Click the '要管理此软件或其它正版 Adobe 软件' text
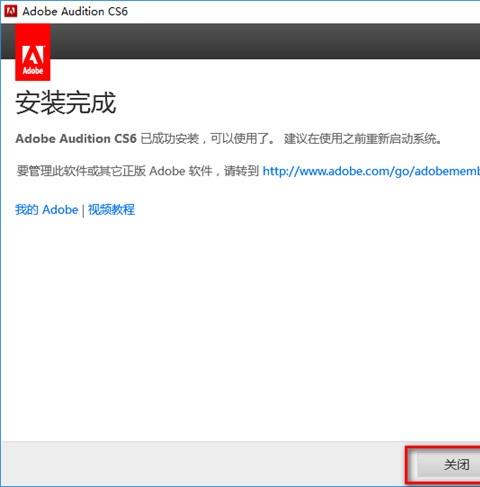 (114, 171)
